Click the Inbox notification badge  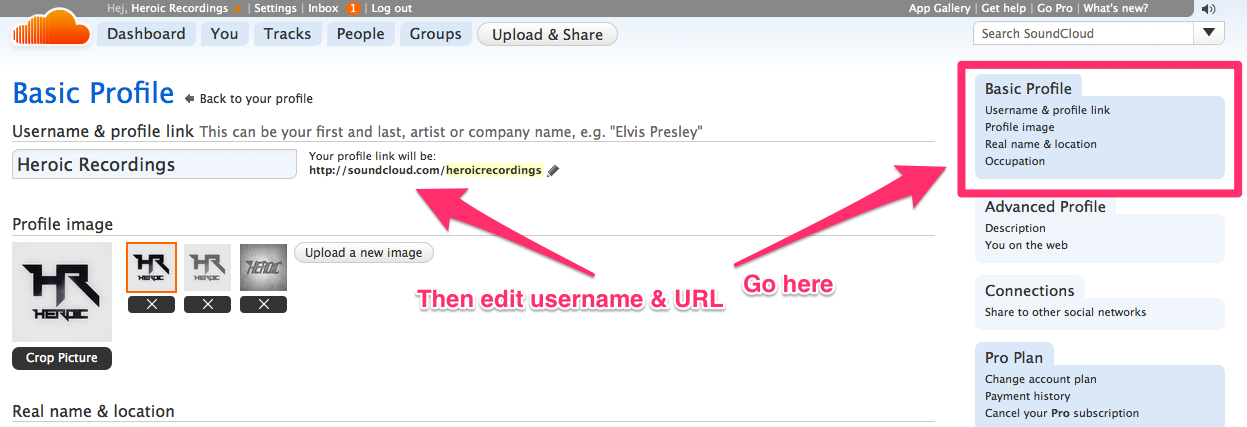pyautogui.click(x=352, y=8)
